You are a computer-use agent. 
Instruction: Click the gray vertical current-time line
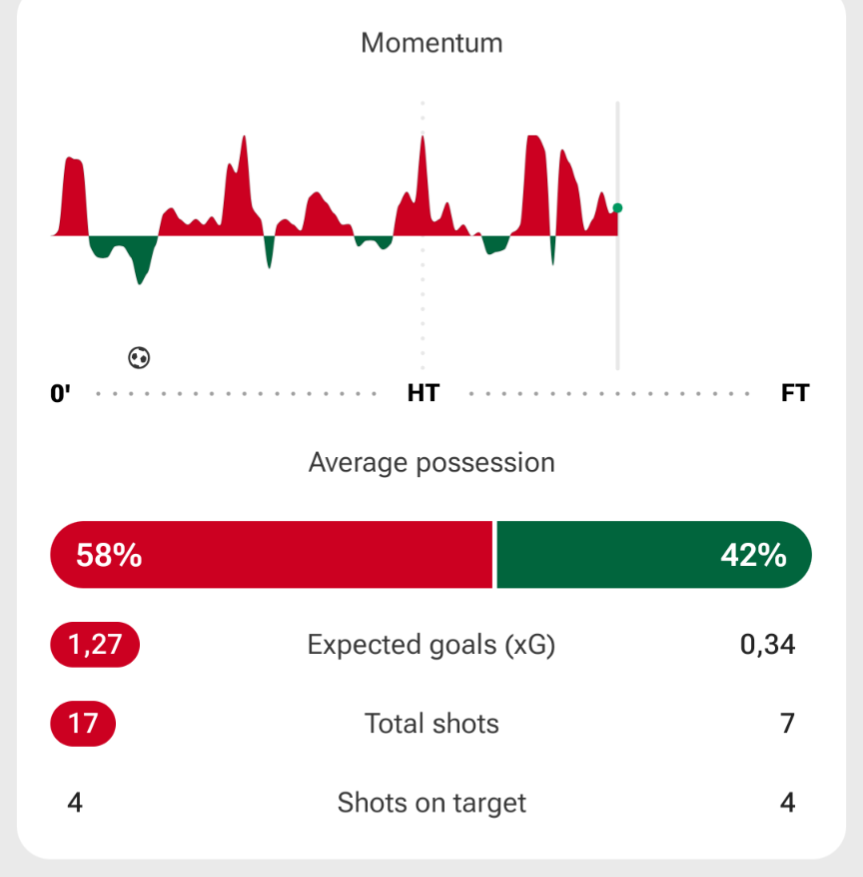[x=617, y=300]
